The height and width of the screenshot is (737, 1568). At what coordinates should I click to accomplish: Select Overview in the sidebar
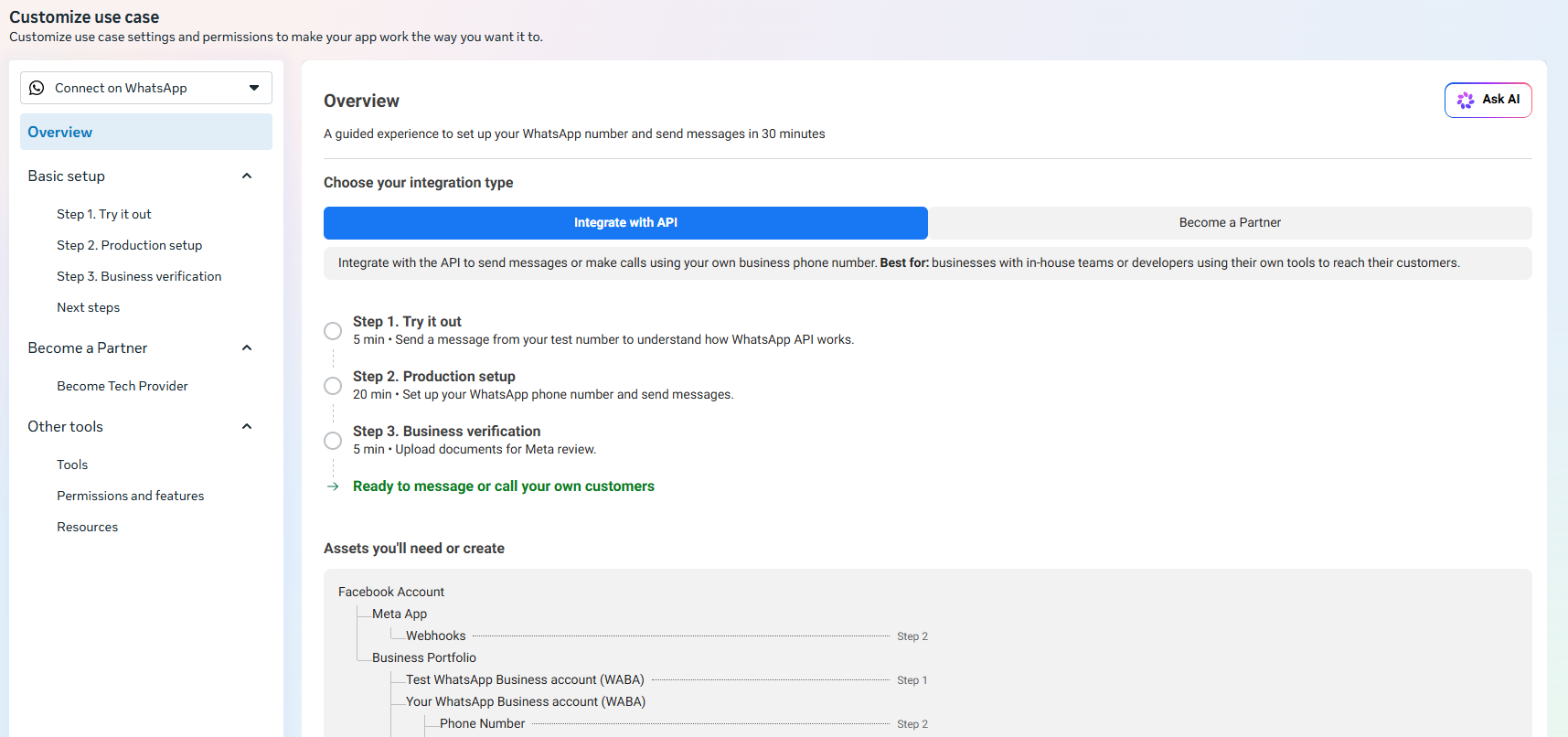tap(146, 132)
